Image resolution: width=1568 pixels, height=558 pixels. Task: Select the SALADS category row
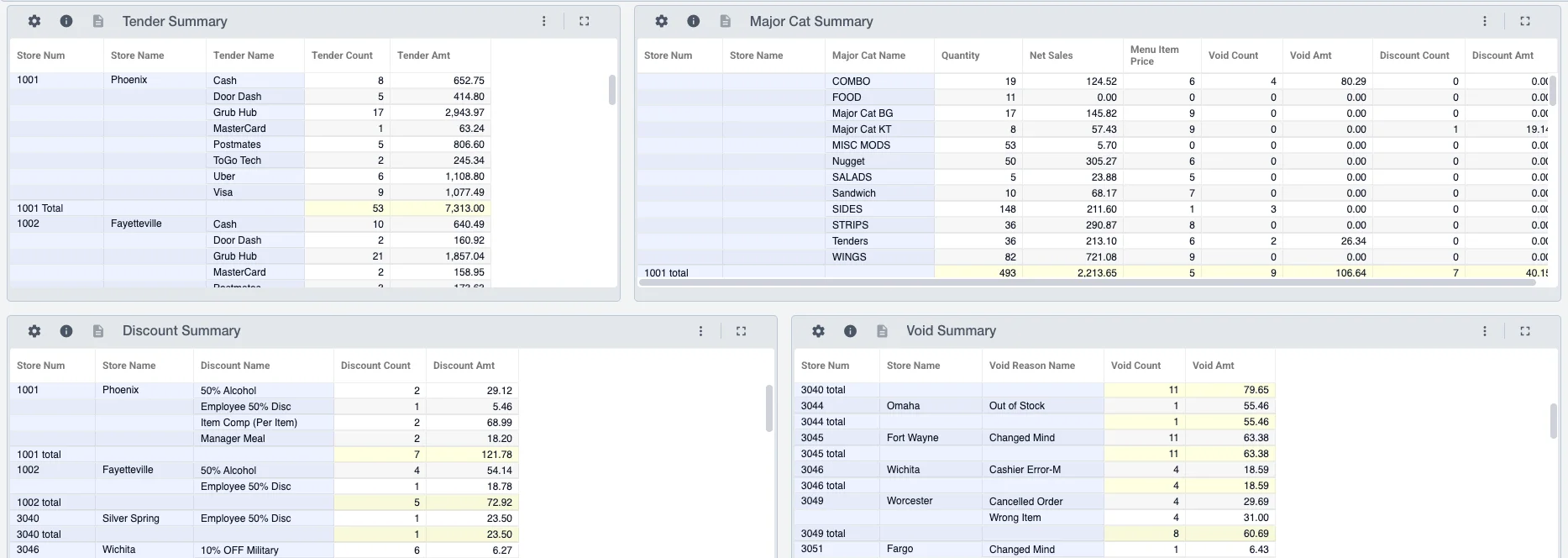pos(1092,177)
